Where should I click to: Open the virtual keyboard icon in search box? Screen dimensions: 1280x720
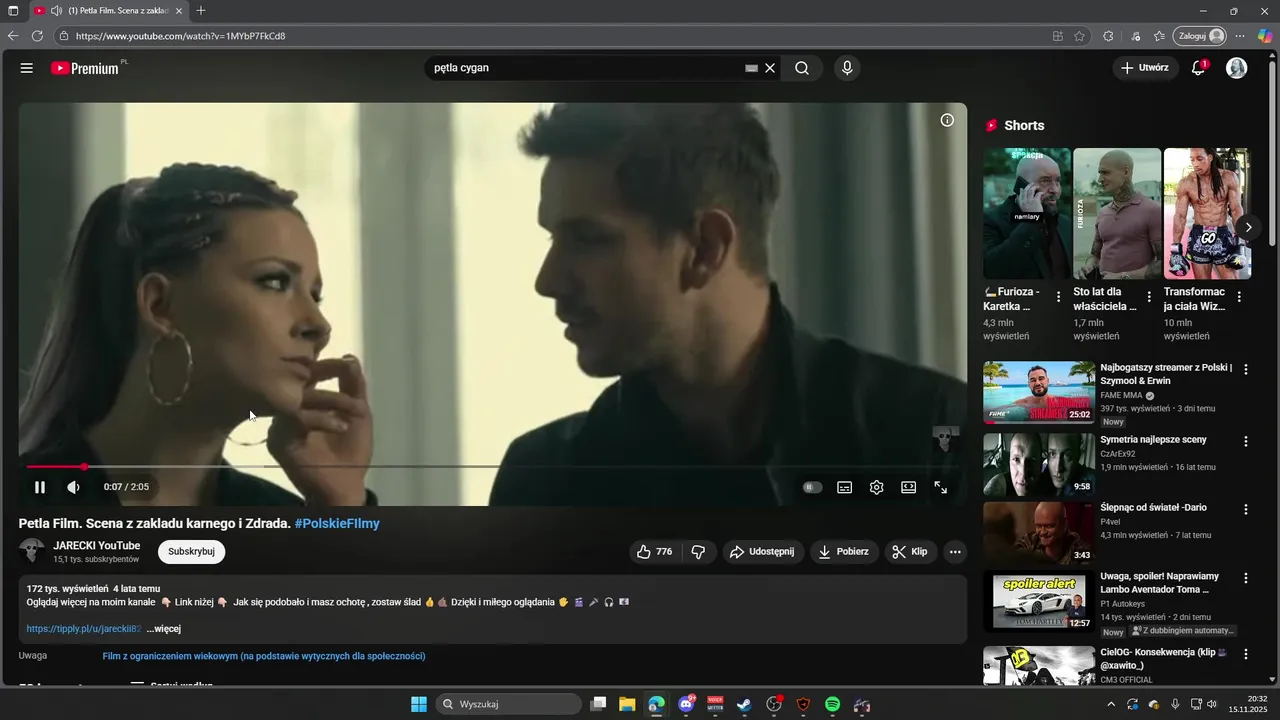pyautogui.click(x=751, y=68)
